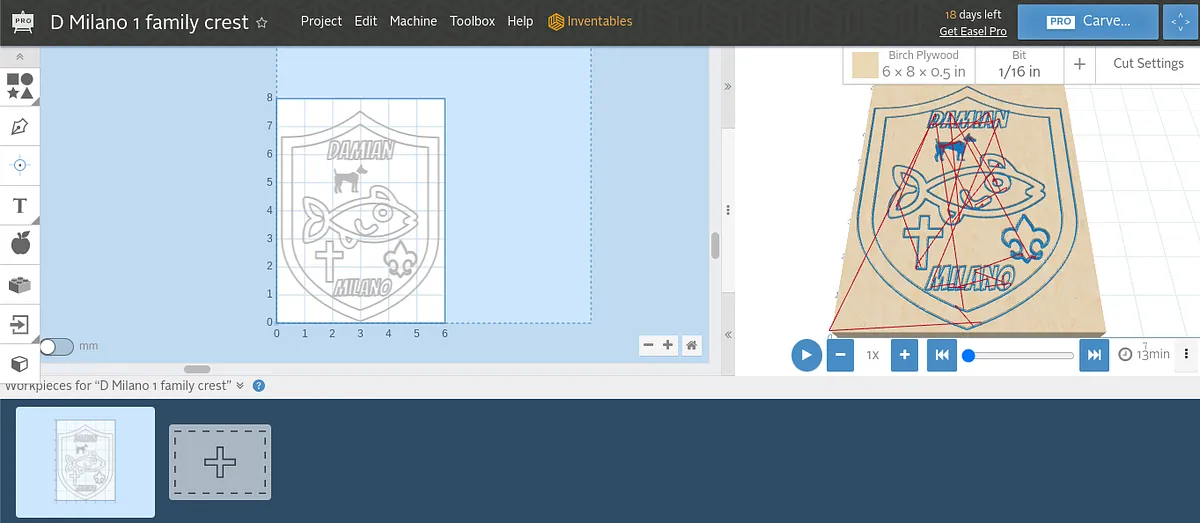Viewport: 1200px width, 523px height.
Task: Star the project as favorite
Action: coord(262,22)
